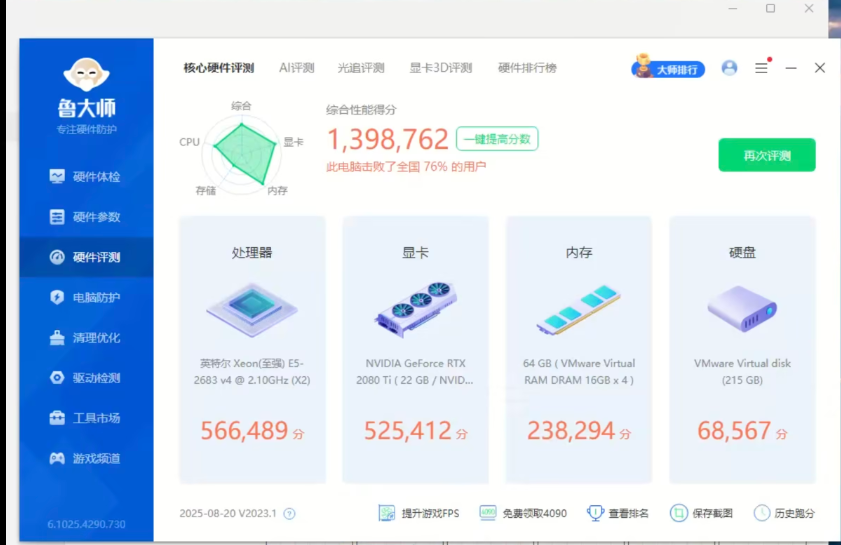
Task: Click VMware Virtual disk (215 GB) text
Action: pyautogui.click(x=742, y=372)
